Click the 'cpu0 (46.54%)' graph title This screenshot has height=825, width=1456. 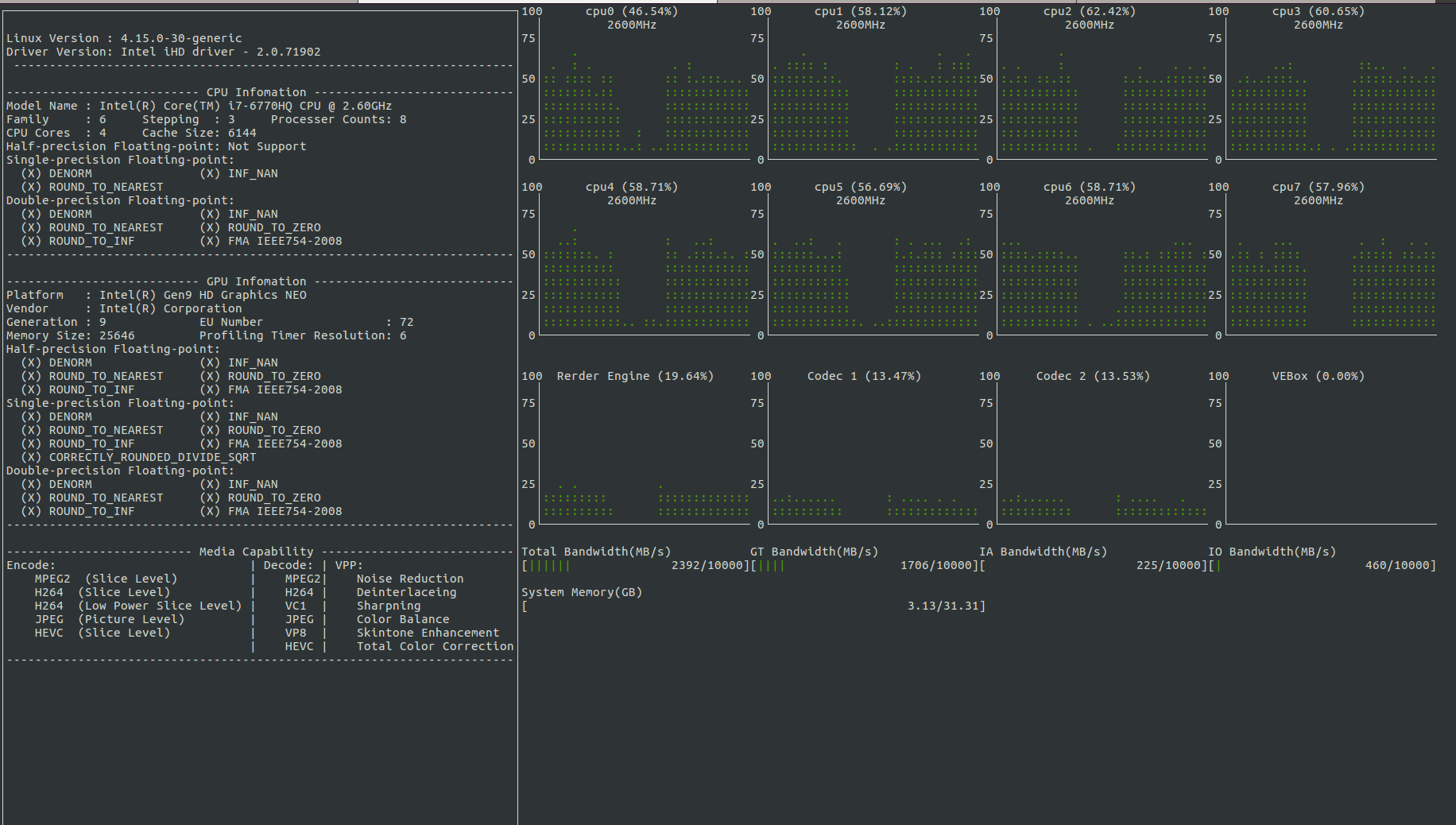point(632,11)
